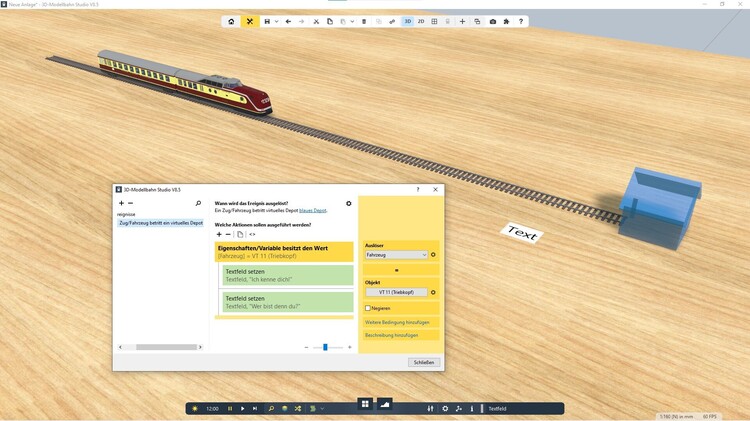Image resolution: width=750 pixels, height=421 pixels.
Task: Open the plugins puzzle piece icon
Action: pos(506,21)
